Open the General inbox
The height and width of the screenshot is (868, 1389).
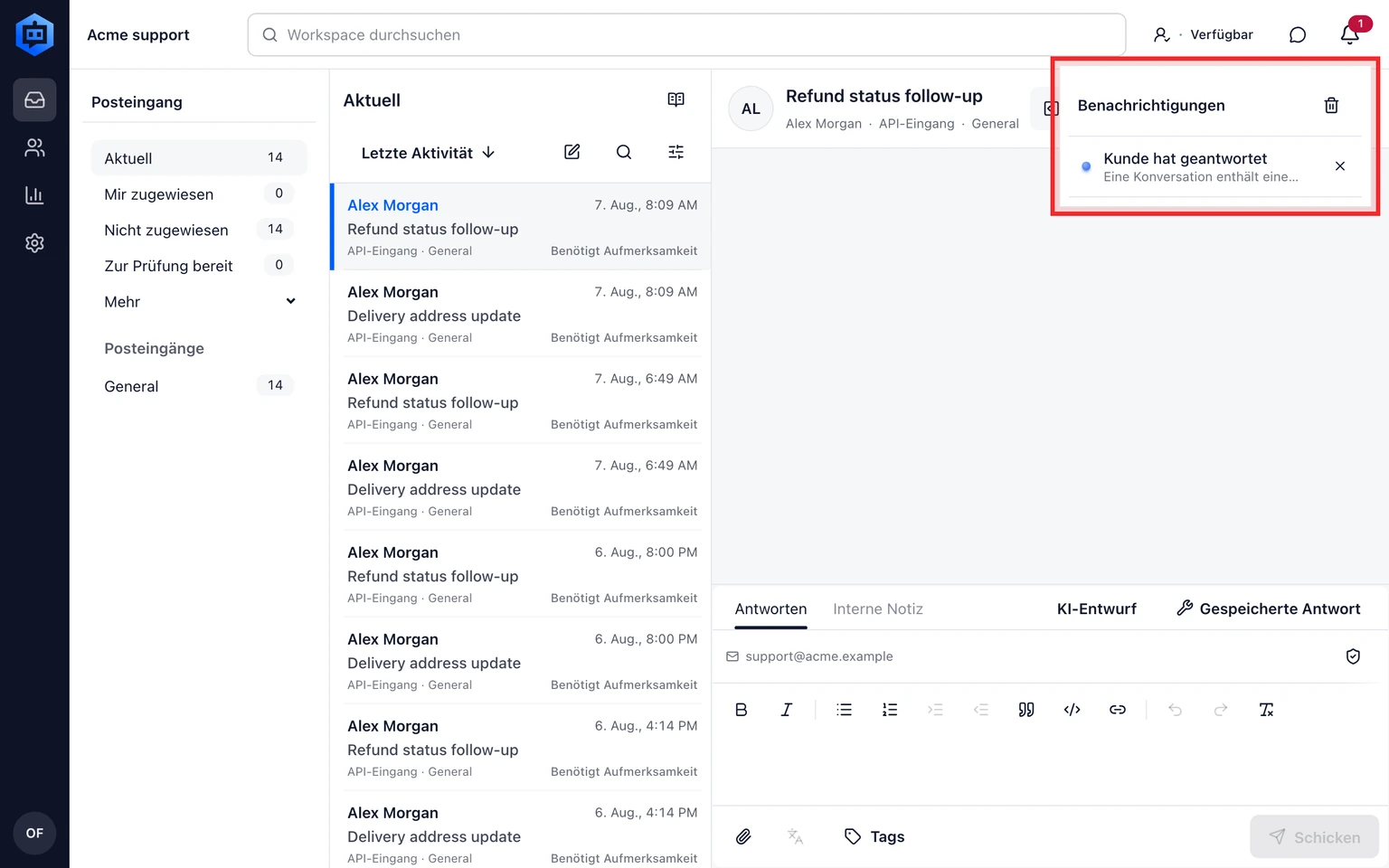coord(199,386)
